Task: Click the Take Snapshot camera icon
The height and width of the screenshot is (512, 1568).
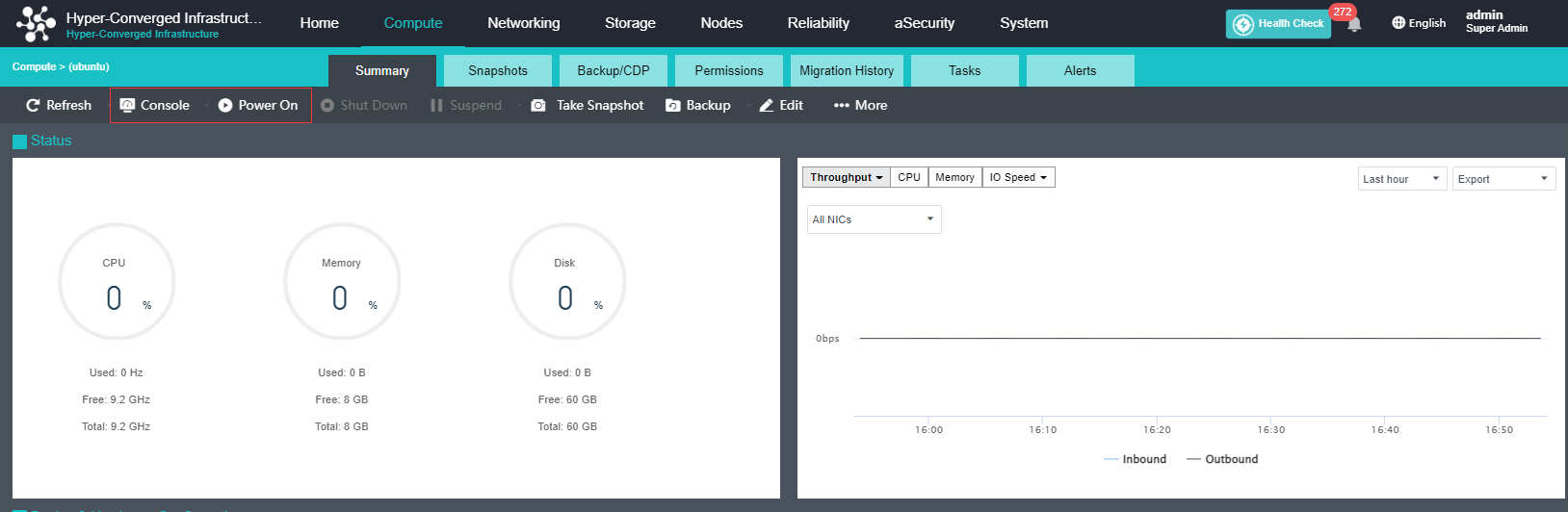Action: 538,105
